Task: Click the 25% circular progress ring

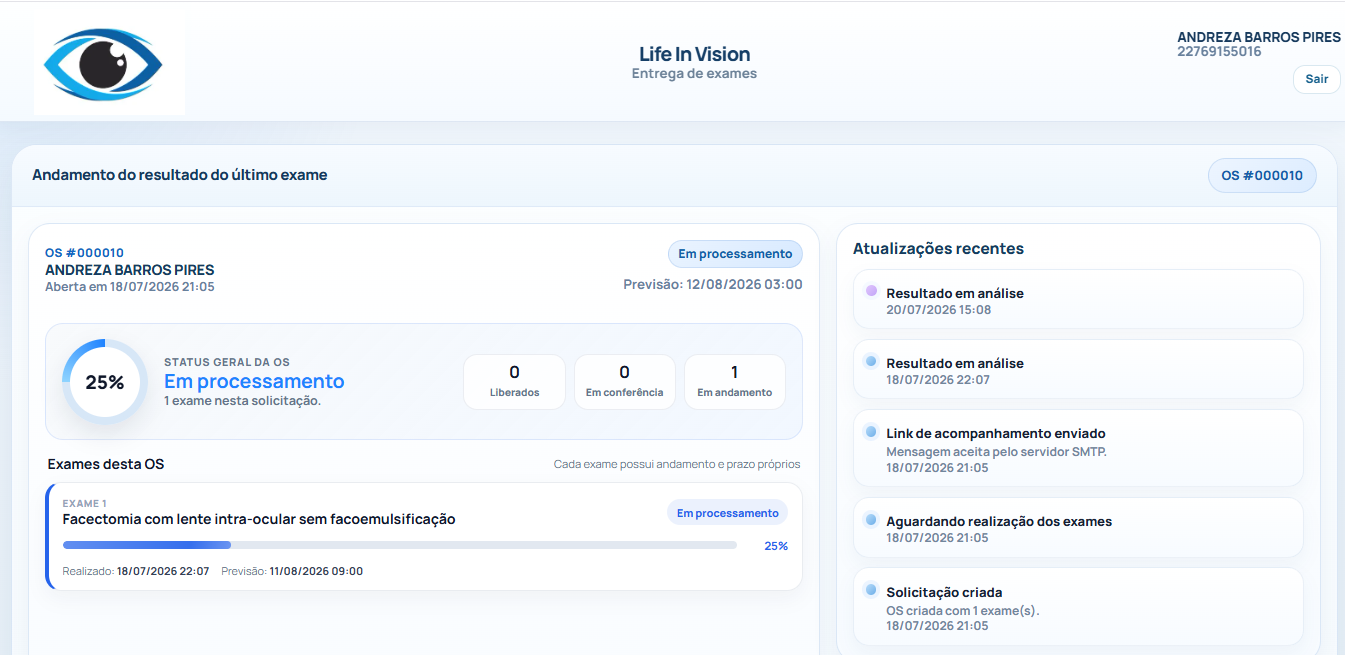Action: coord(104,381)
